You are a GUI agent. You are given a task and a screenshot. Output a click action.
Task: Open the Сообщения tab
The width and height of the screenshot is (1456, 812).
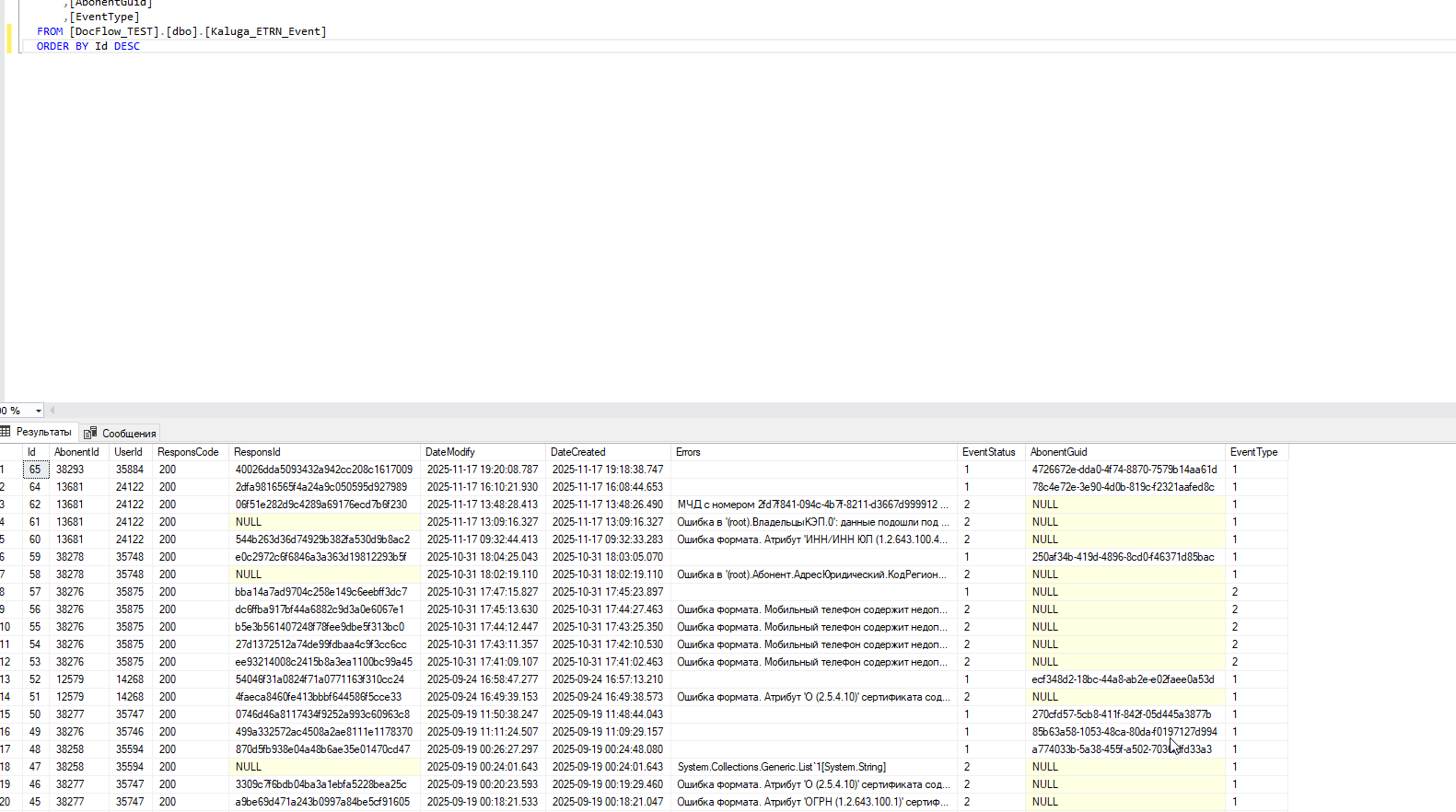pos(121,433)
